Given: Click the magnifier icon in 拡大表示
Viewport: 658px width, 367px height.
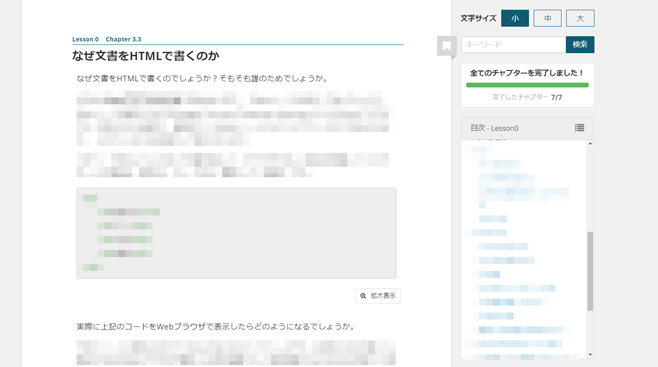Looking at the screenshot, I should click(363, 296).
